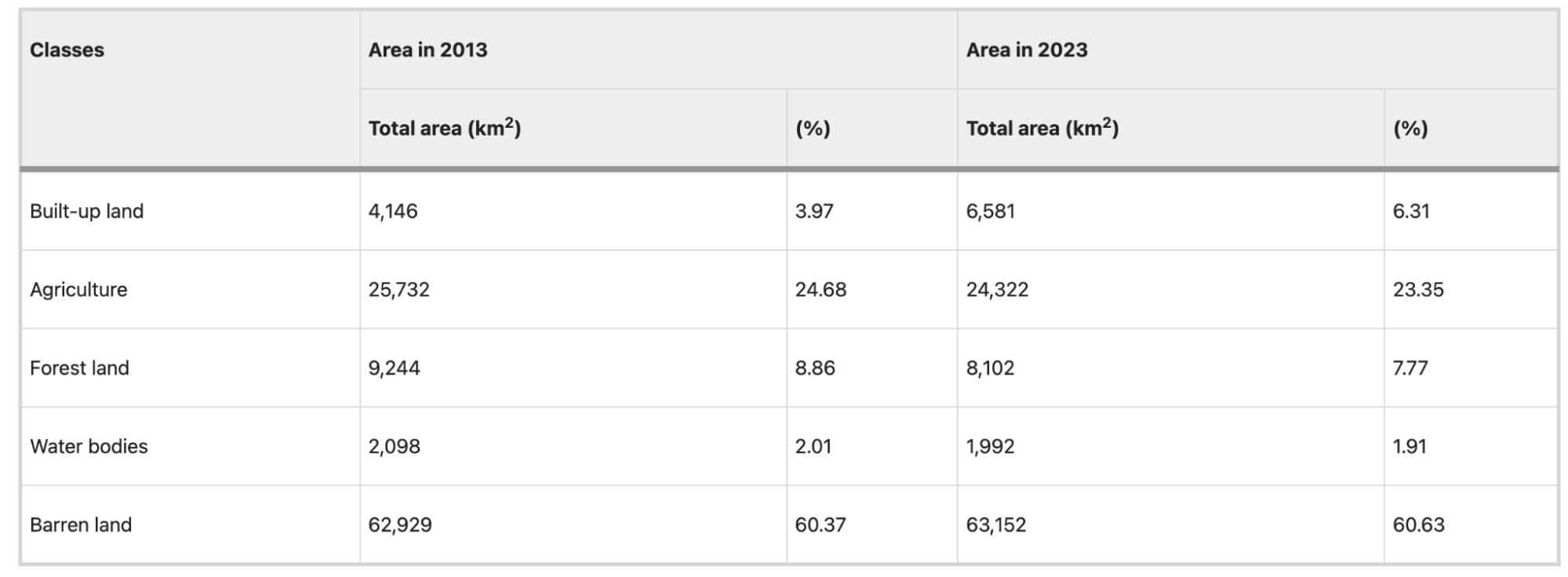Select the 7.77 forest percentage cell
1568x577 pixels.
click(1410, 368)
